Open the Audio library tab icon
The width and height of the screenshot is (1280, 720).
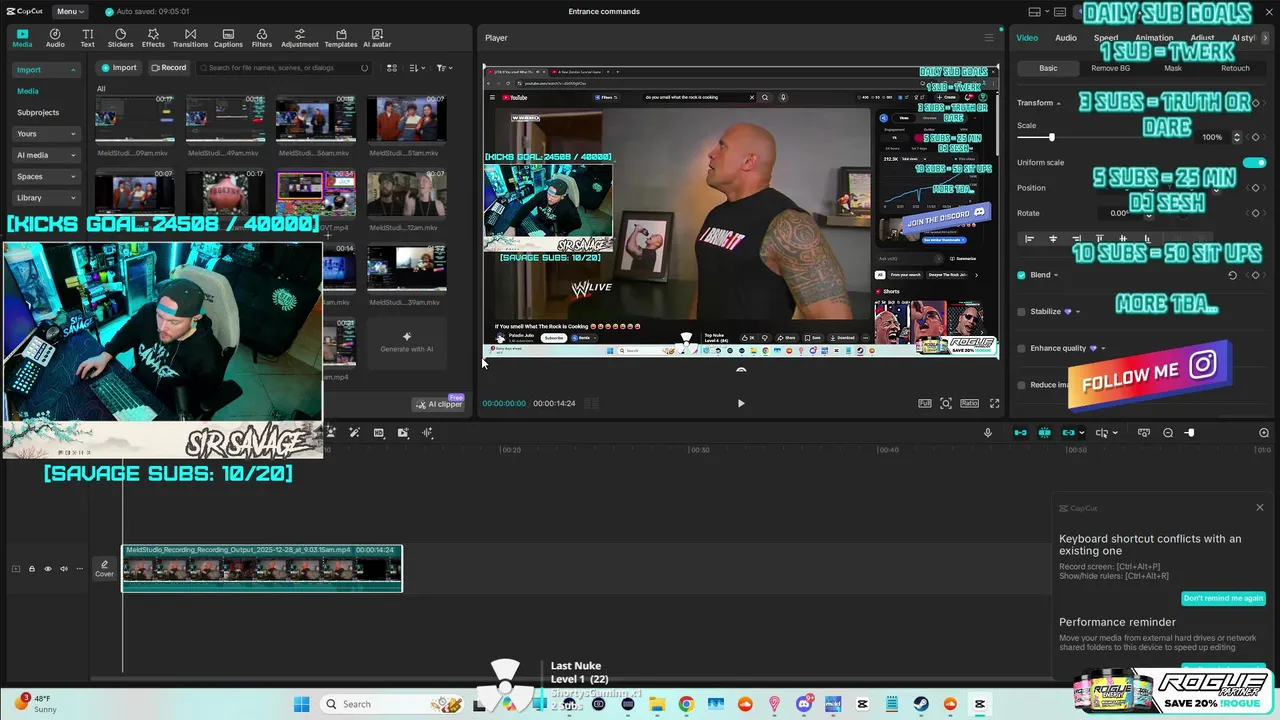tap(55, 38)
